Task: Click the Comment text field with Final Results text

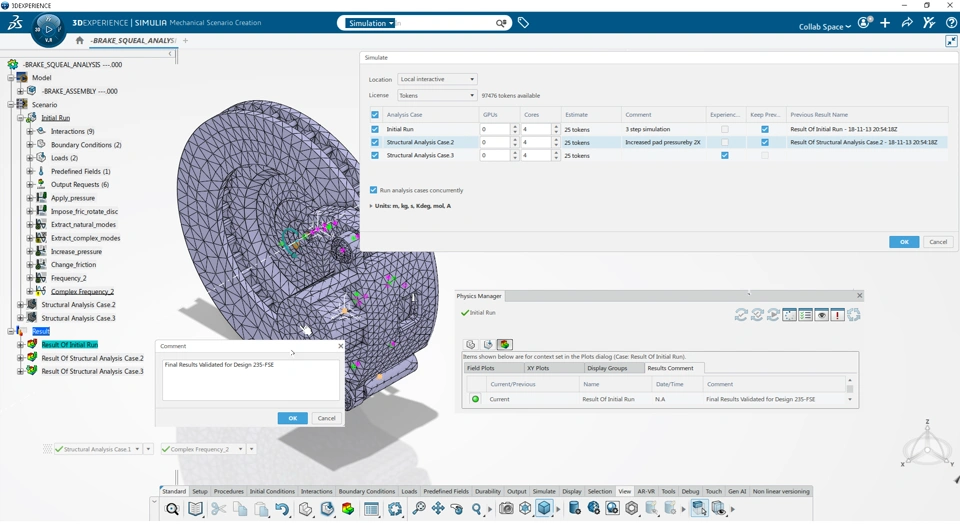Action: tap(250, 380)
